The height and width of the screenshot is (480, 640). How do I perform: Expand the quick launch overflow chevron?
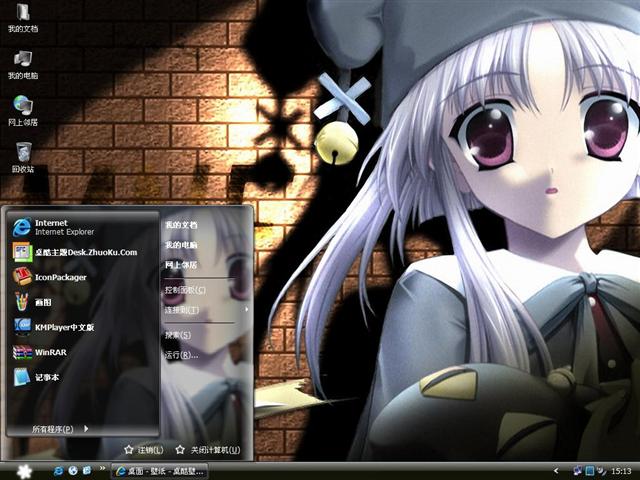(102, 468)
